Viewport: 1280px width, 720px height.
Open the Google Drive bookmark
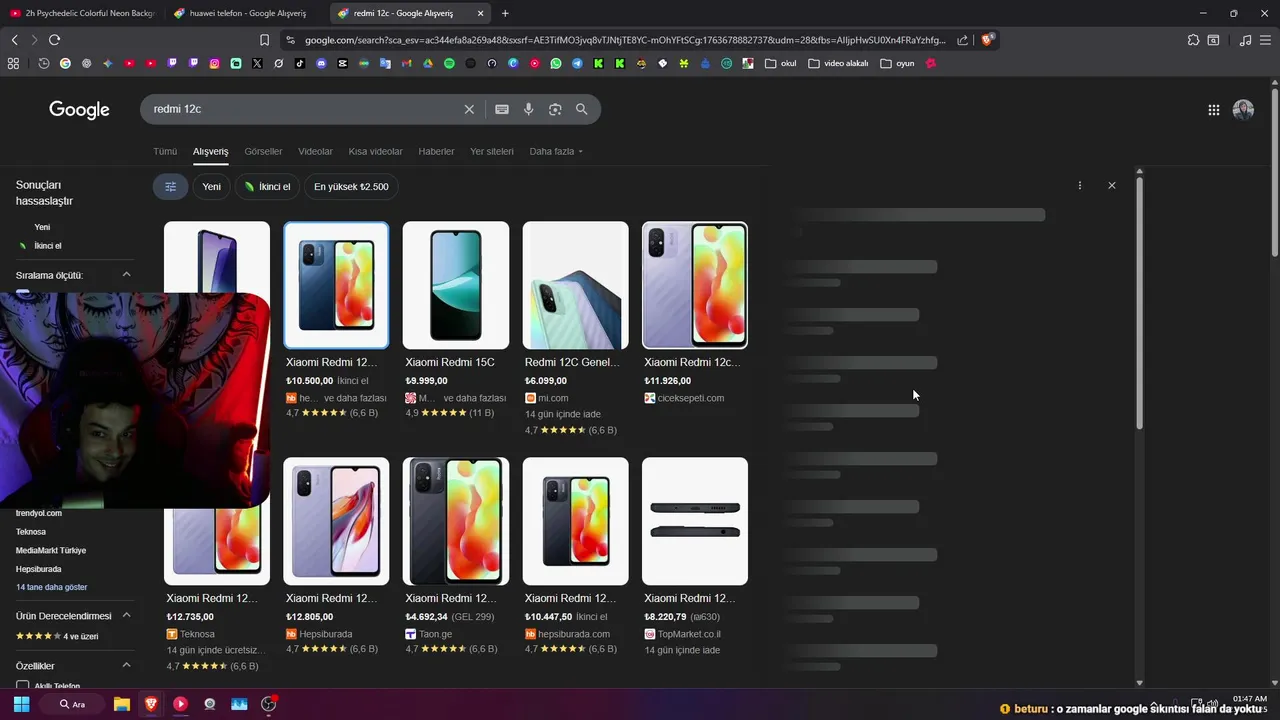click(x=427, y=63)
